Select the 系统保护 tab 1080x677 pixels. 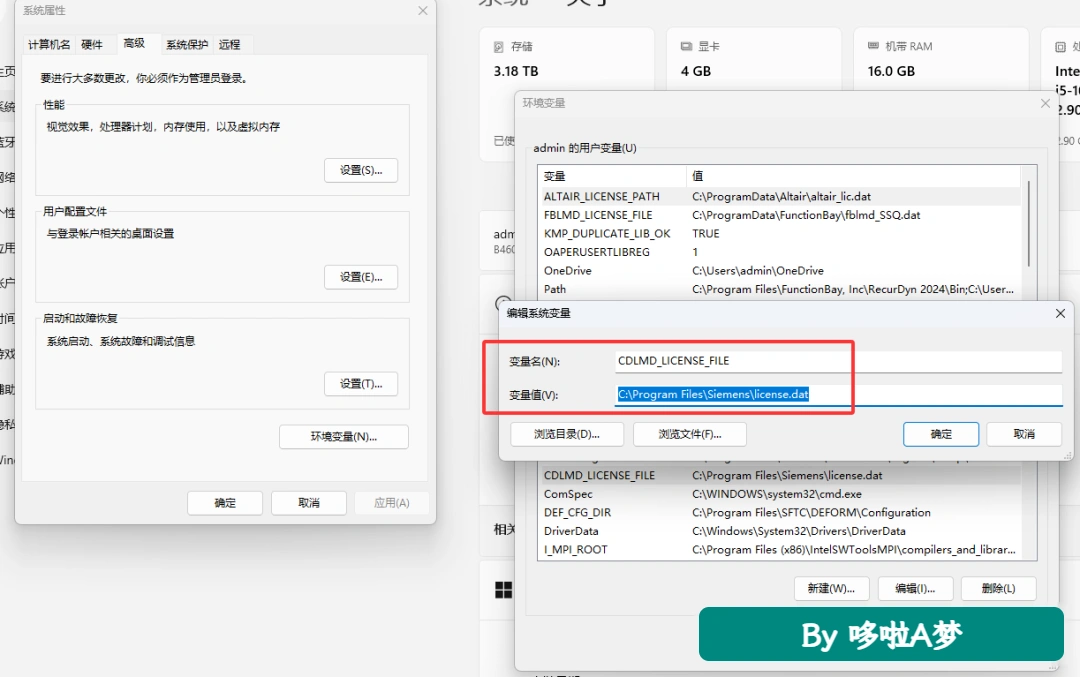click(x=187, y=45)
